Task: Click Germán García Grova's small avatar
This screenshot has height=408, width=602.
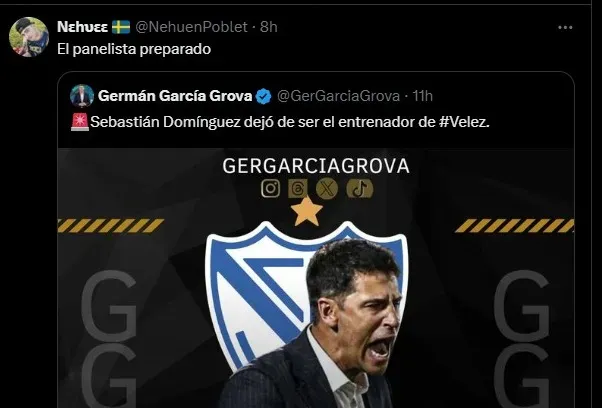Action: tap(81, 96)
